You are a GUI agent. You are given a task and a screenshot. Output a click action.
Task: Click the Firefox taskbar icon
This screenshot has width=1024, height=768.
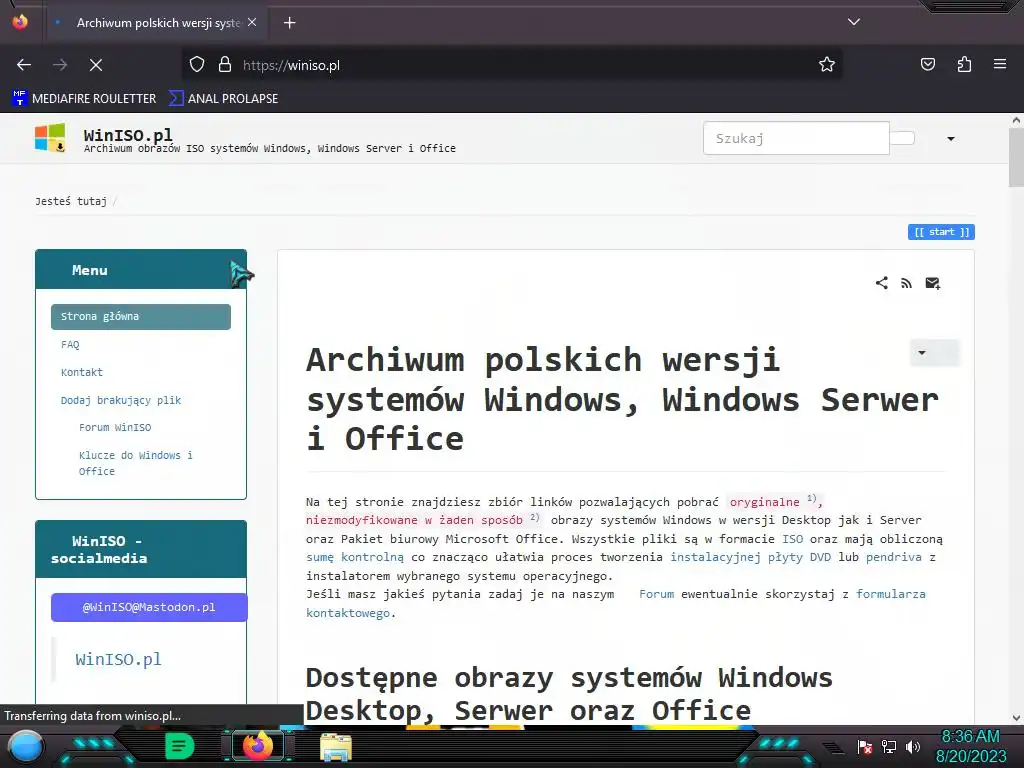[x=258, y=746]
